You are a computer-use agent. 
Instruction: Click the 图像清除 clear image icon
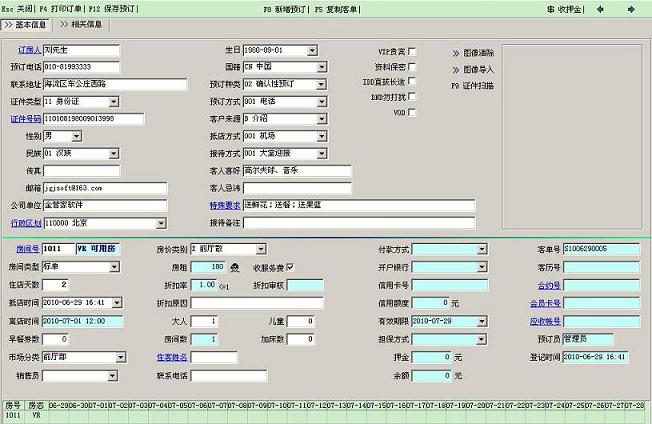coord(456,52)
